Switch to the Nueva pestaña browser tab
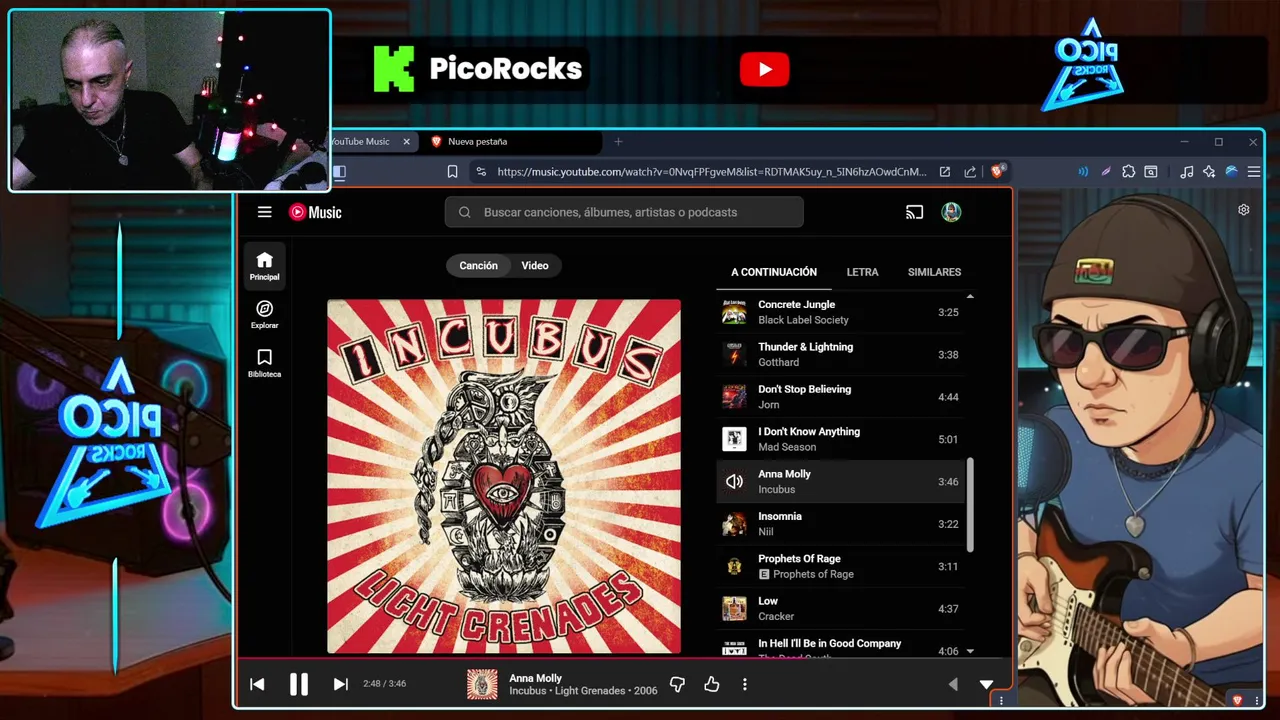This screenshot has width=1280, height=720. tap(513, 142)
